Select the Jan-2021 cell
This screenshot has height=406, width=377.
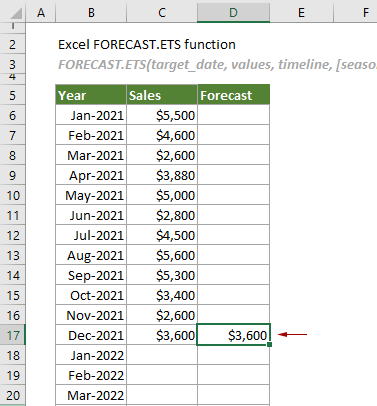tap(91, 115)
